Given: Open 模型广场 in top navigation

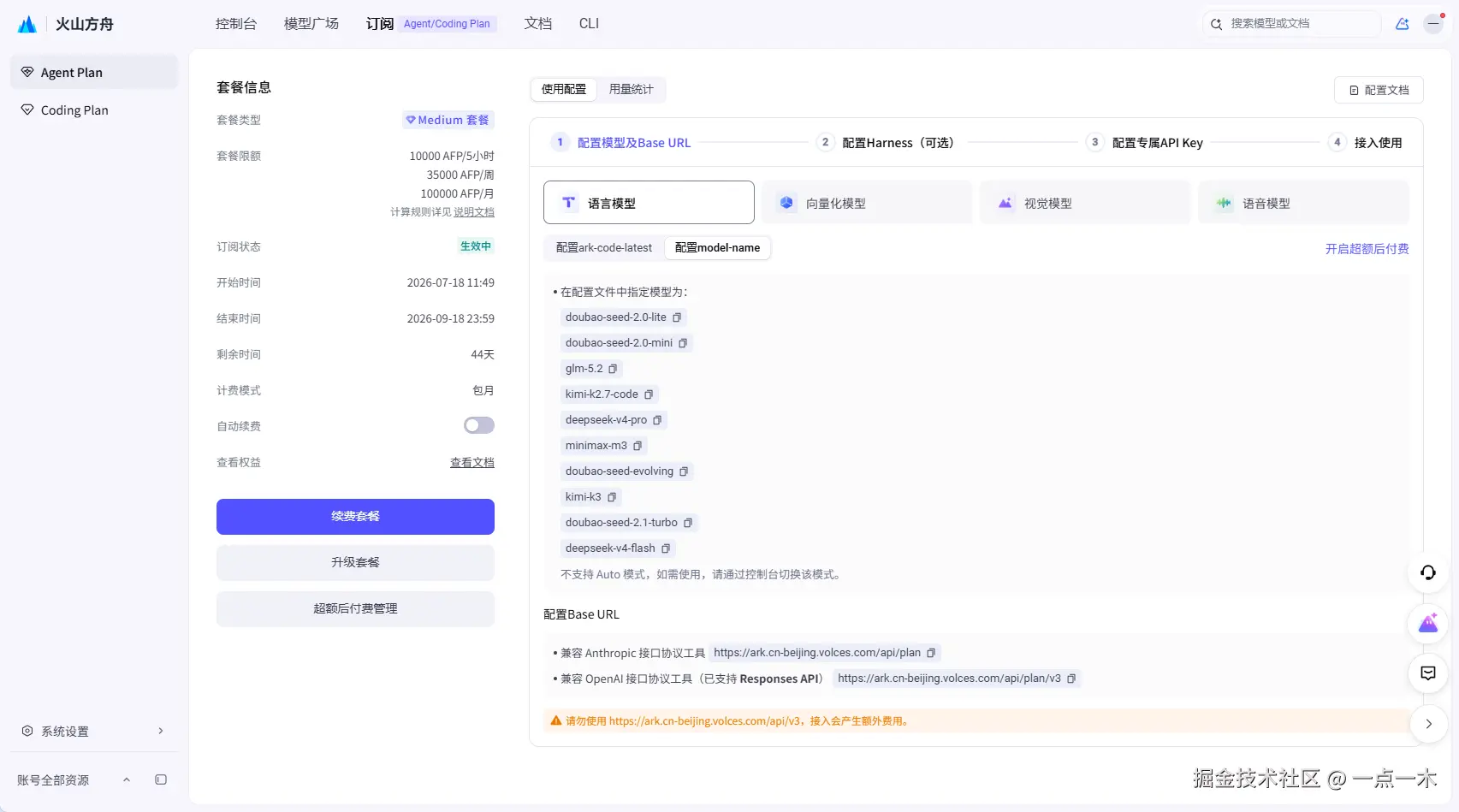Looking at the screenshot, I should [x=311, y=24].
